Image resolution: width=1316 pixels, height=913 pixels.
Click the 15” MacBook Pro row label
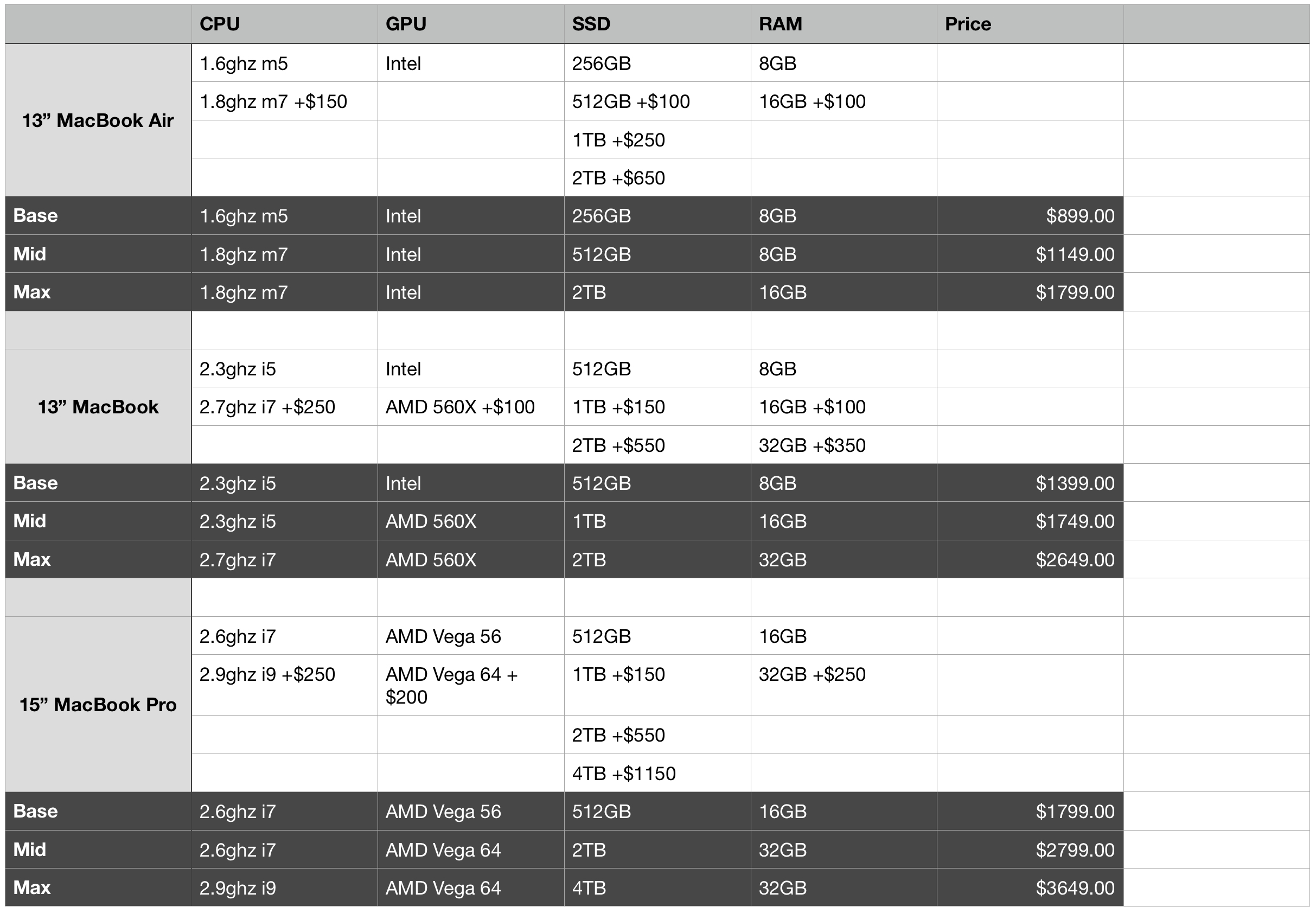(98, 704)
